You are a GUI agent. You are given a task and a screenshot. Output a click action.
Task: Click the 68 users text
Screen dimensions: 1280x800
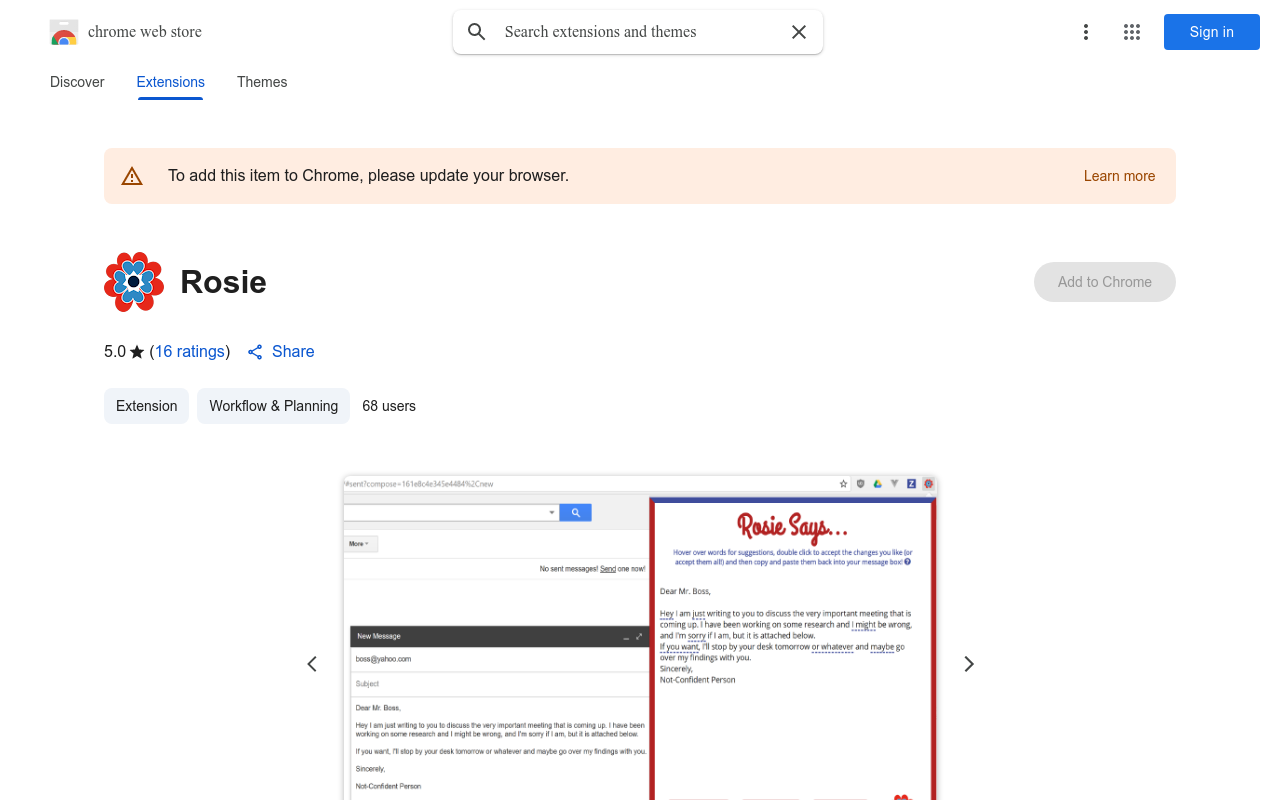389,406
